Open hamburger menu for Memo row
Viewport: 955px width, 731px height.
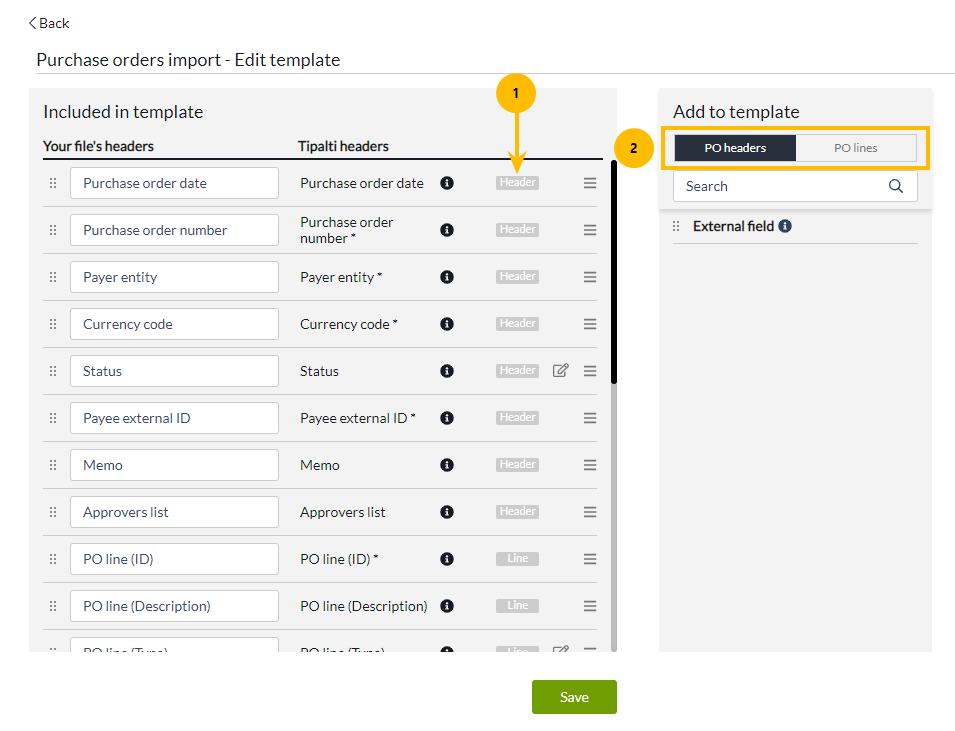pyautogui.click(x=590, y=465)
